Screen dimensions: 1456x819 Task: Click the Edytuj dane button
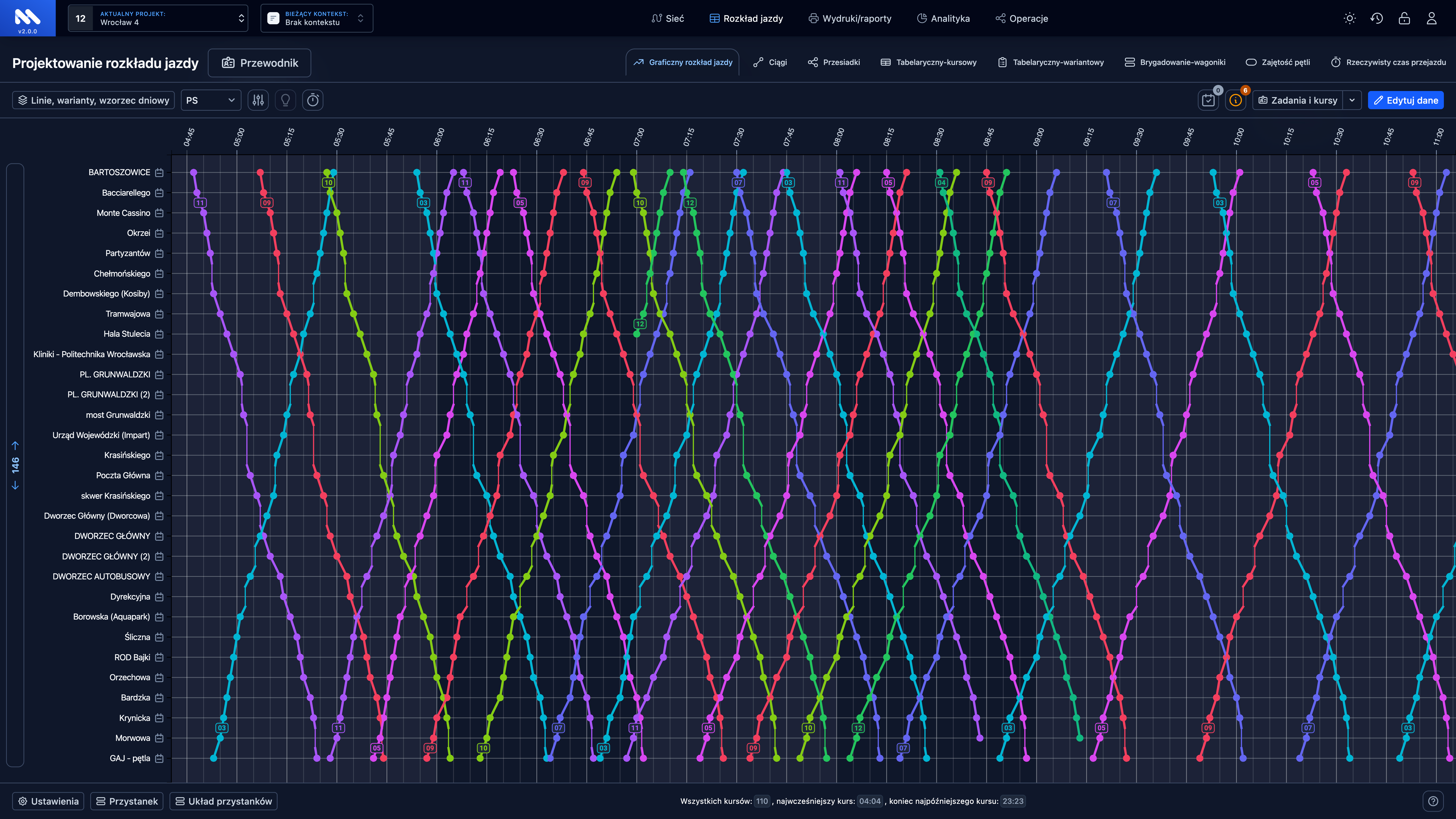[x=1406, y=100]
